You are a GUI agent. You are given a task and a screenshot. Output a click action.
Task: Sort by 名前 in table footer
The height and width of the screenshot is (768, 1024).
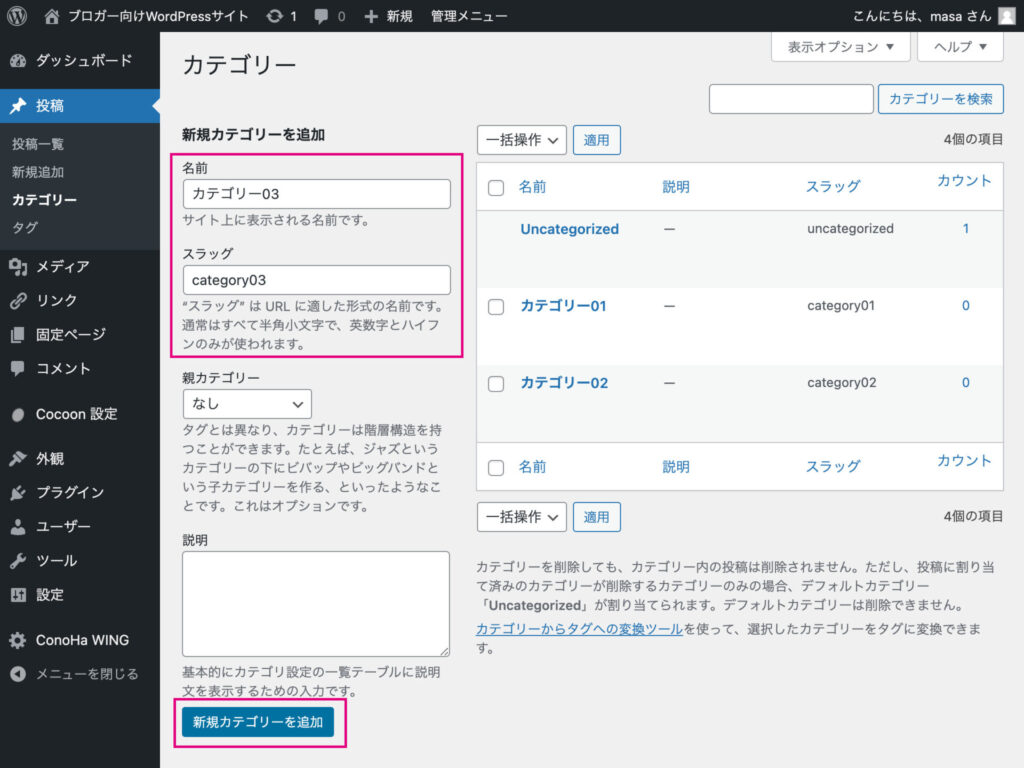532,466
